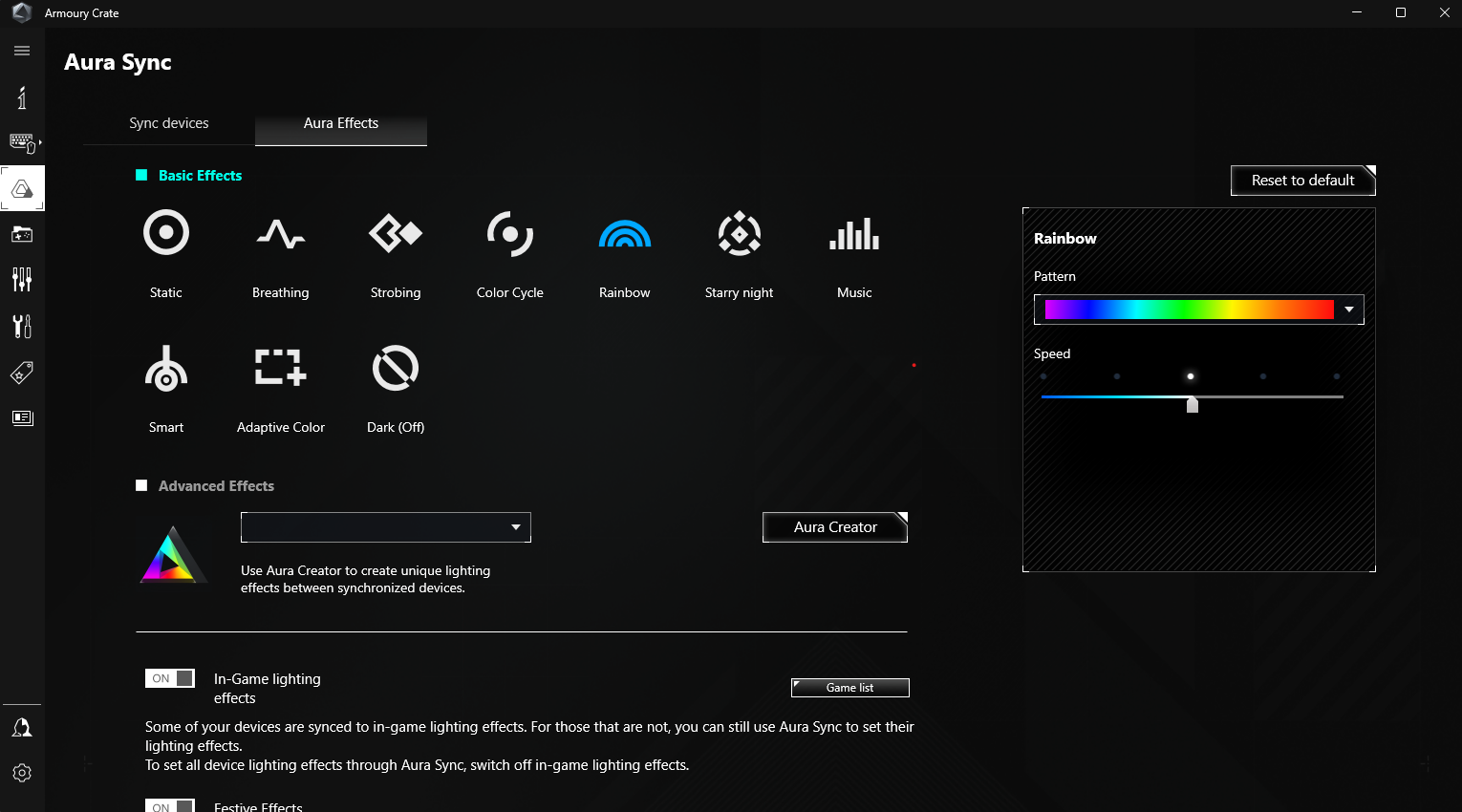Viewport: 1462px width, 812px height.
Task: Pick the Rainbow effect icon
Action: pyautogui.click(x=625, y=233)
